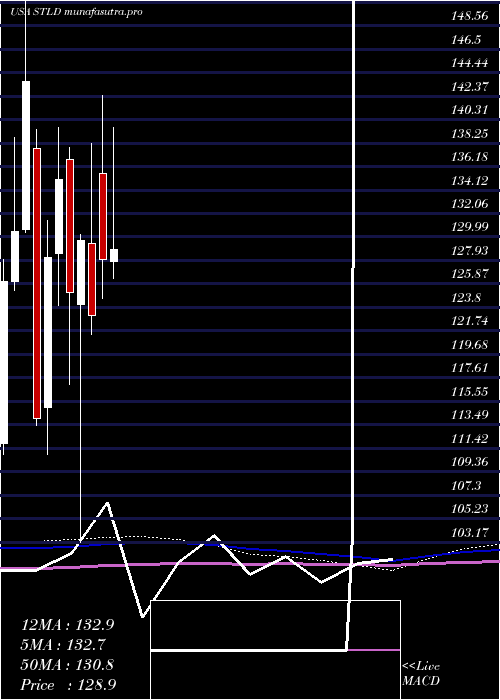Click the small white last candle near 127.93

pos(114,255)
